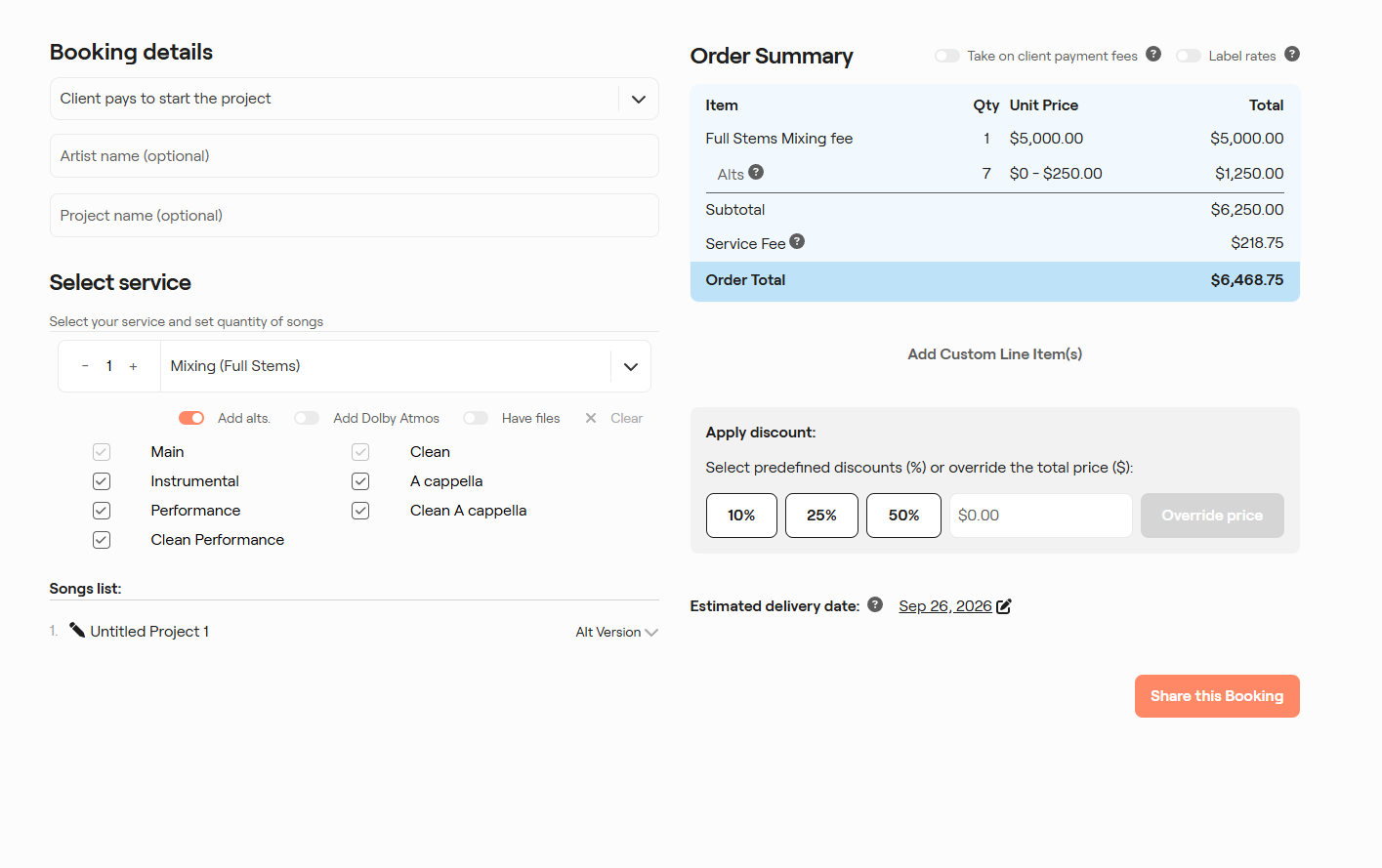Toggle the Label rates switch
Image resolution: width=1382 pixels, height=868 pixels.
(x=1189, y=56)
